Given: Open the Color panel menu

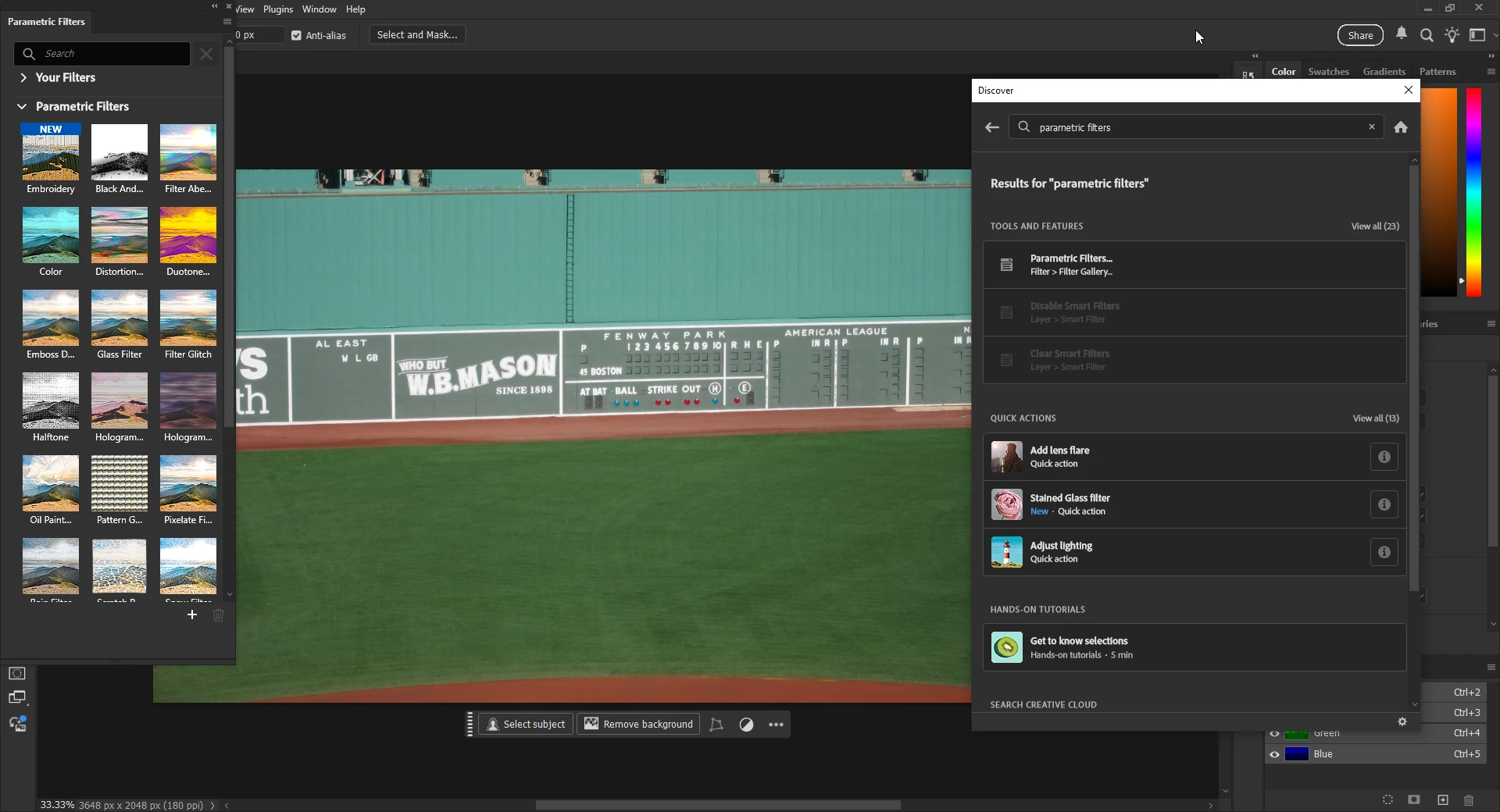Looking at the screenshot, I should coord(1491,72).
